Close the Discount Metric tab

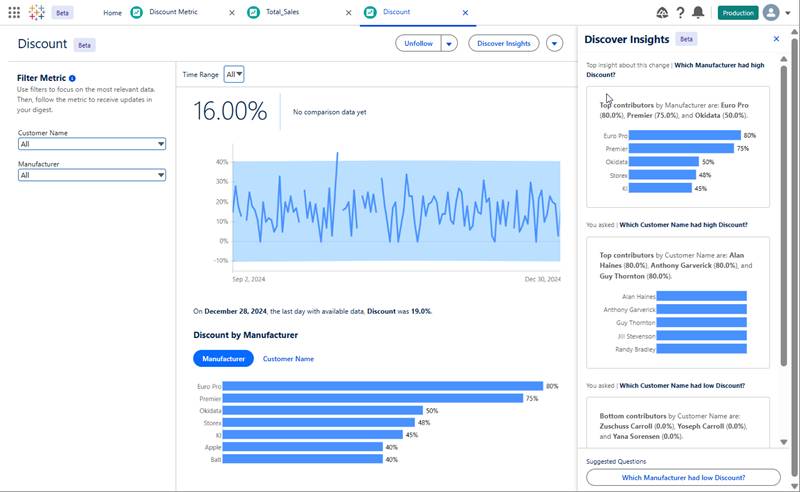click(232, 13)
